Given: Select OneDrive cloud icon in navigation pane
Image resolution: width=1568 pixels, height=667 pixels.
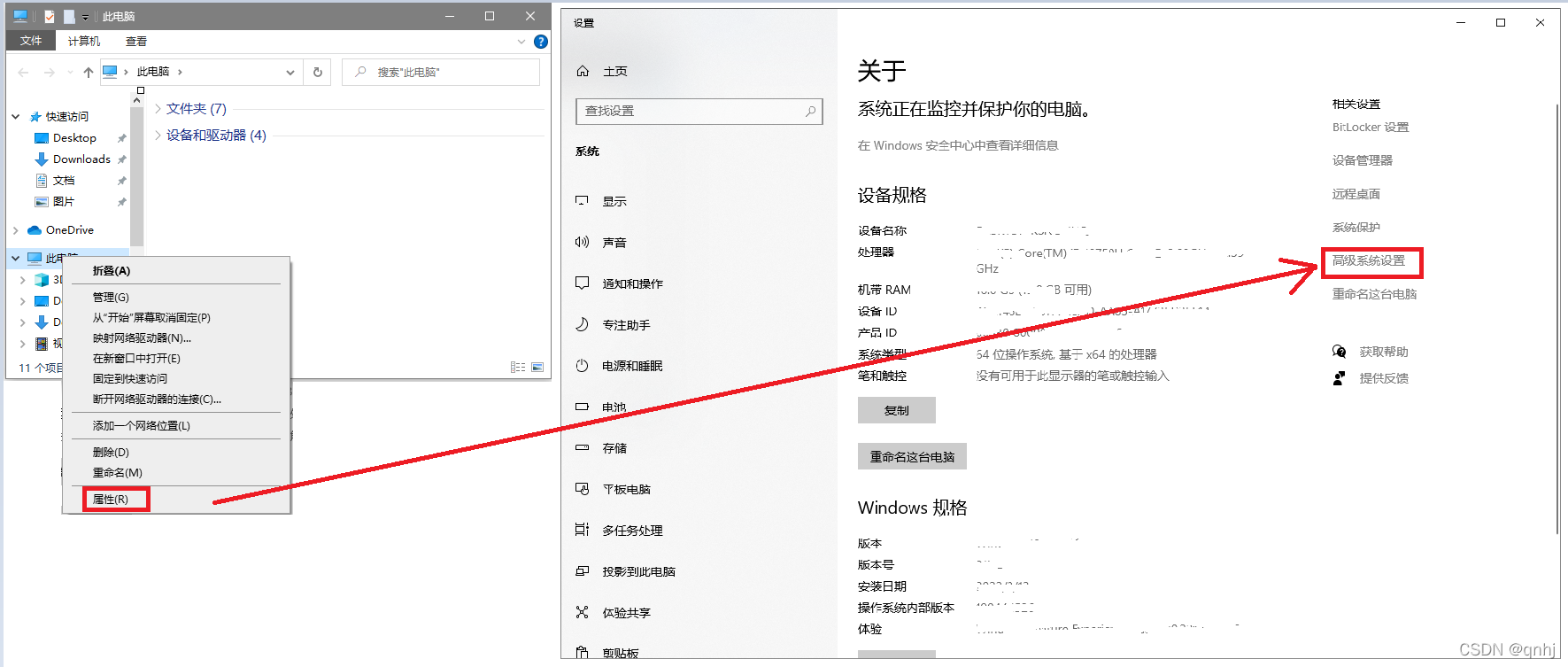Looking at the screenshot, I should (x=35, y=230).
